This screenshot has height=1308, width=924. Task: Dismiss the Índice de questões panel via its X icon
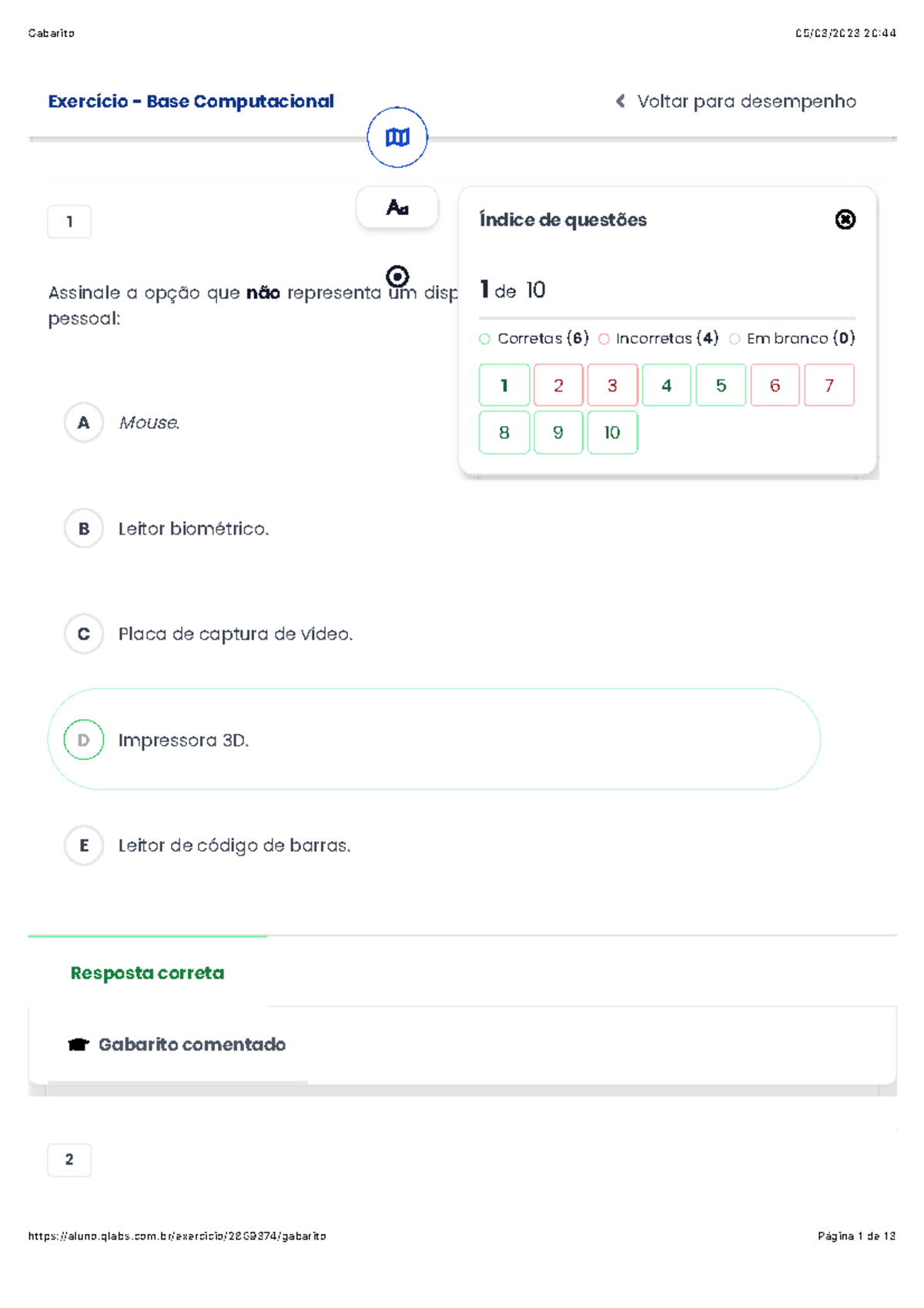point(845,220)
